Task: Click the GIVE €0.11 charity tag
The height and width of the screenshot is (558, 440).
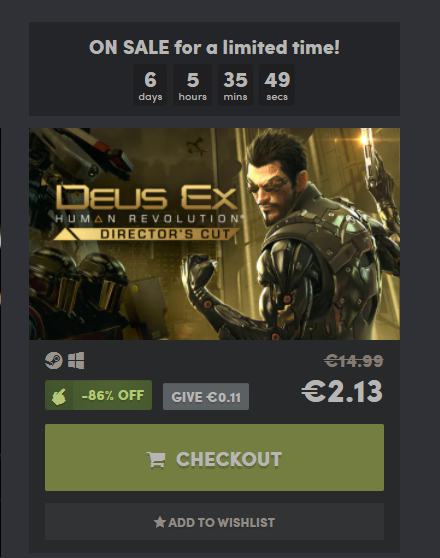Action: point(206,397)
